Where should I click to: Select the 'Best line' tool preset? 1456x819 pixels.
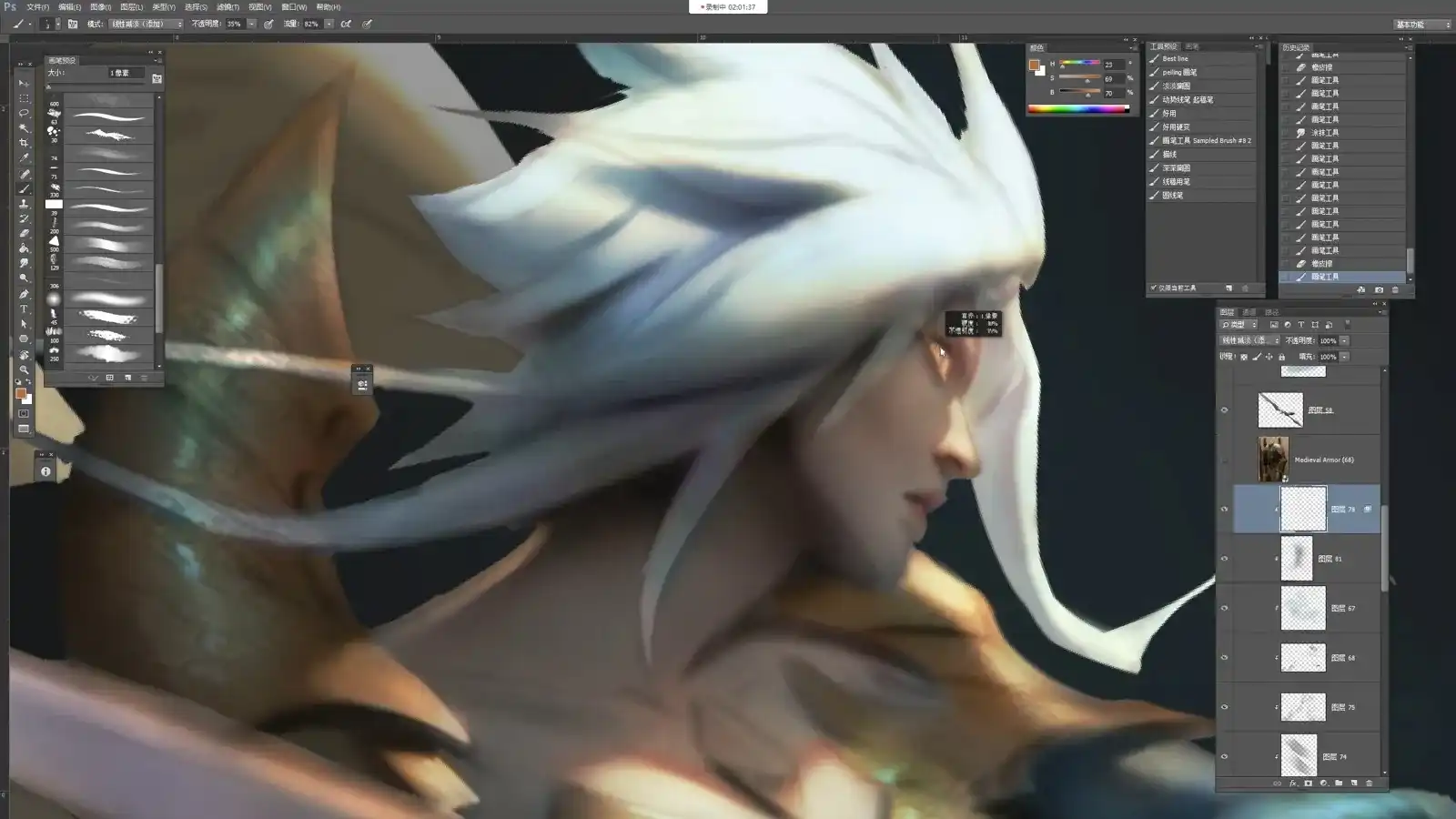pos(1175,58)
